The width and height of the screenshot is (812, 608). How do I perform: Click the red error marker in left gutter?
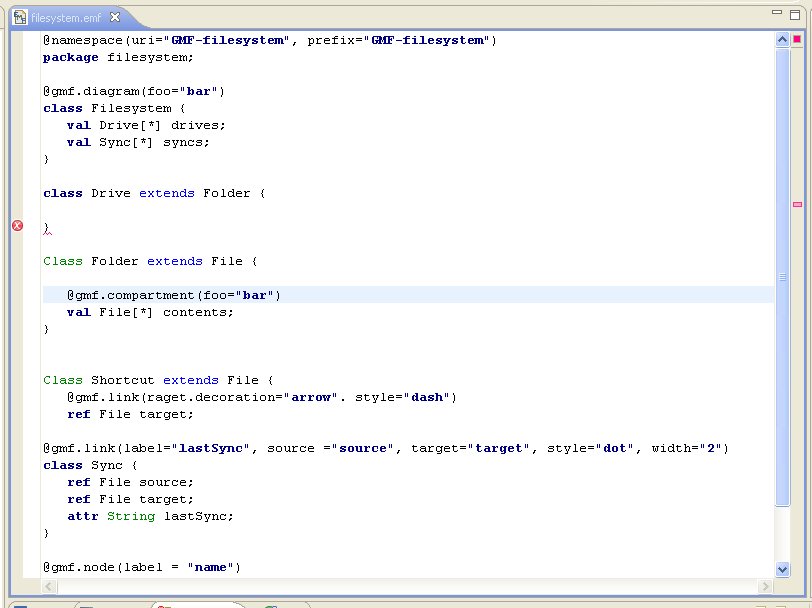pos(18,225)
